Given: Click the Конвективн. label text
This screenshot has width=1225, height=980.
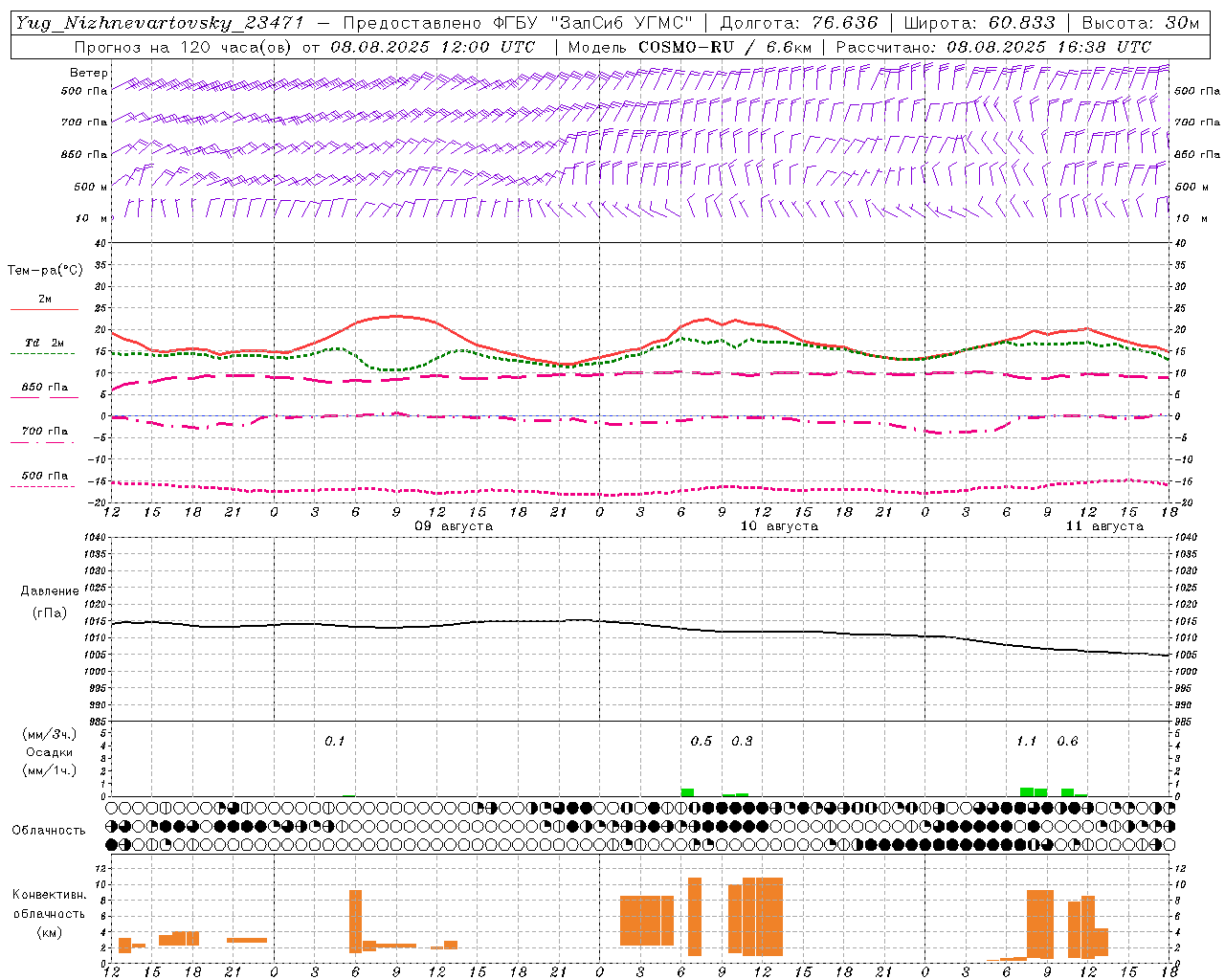Looking at the screenshot, I should point(50,895).
